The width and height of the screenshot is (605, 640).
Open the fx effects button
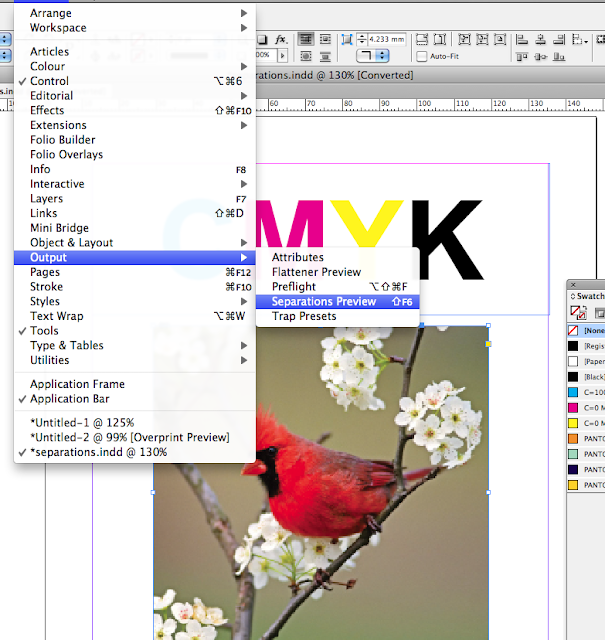[x=281, y=40]
